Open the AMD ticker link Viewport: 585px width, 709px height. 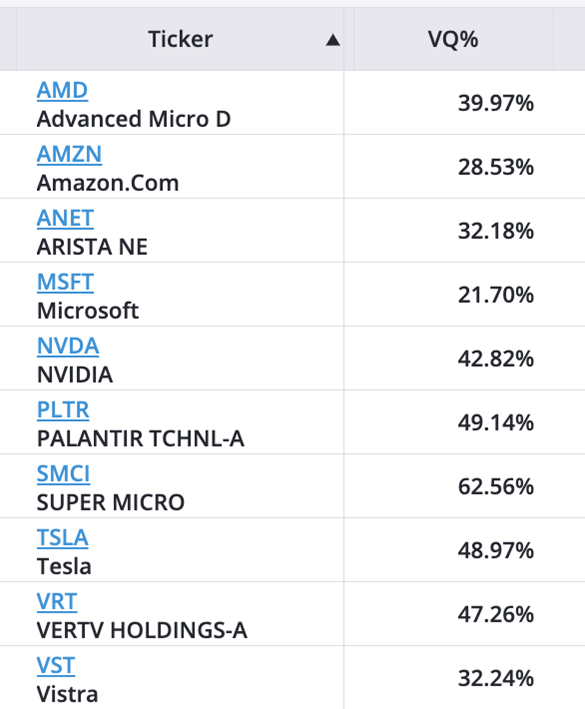[62, 90]
